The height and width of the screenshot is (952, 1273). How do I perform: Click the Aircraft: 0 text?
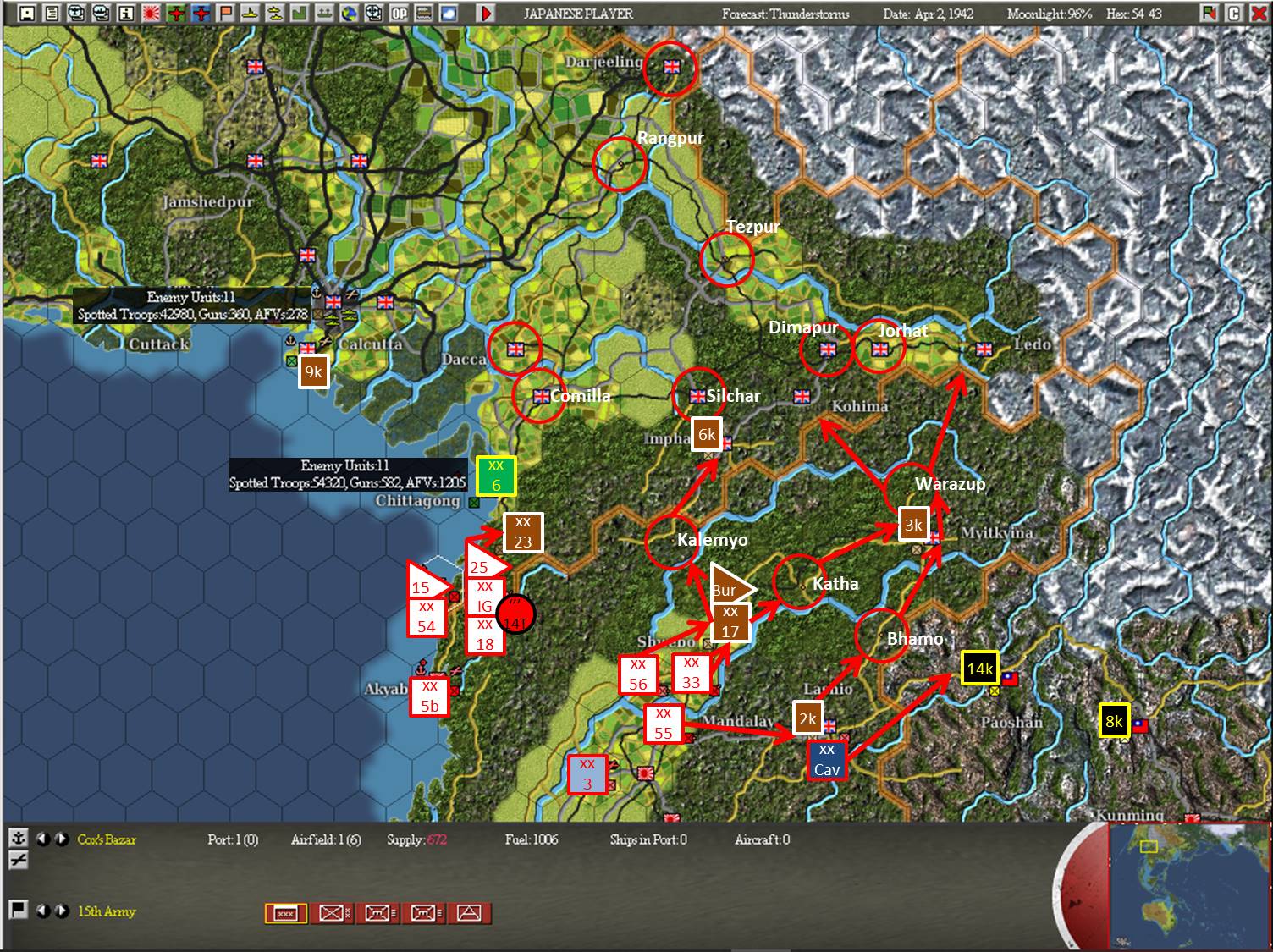pyautogui.click(x=762, y=839)
